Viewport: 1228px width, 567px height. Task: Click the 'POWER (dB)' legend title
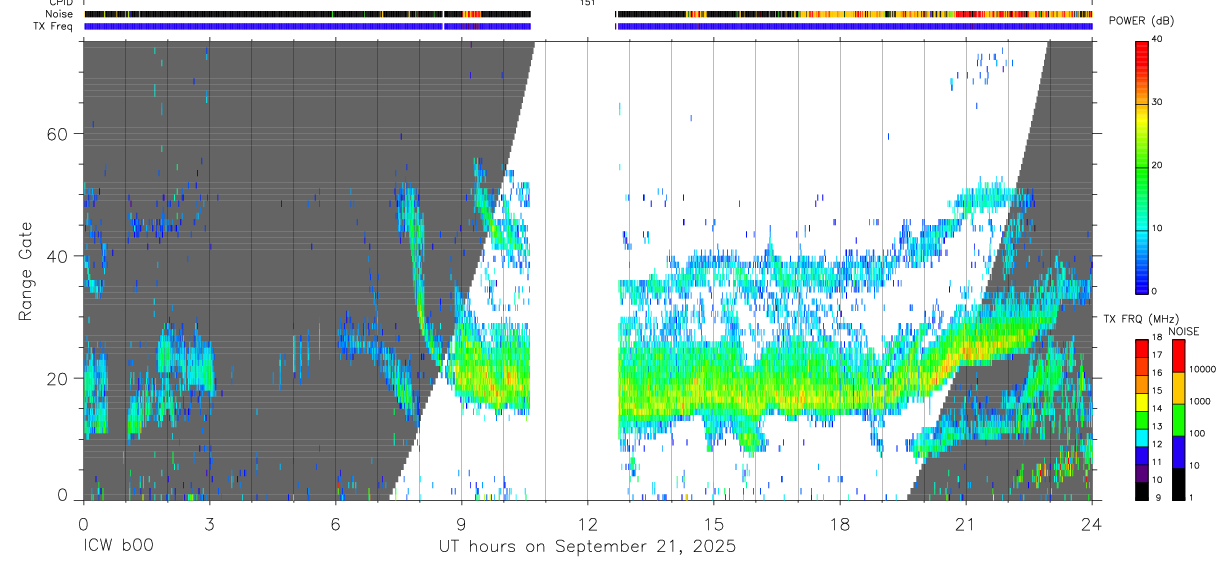pyautogui.click(x=1141, y=22)
